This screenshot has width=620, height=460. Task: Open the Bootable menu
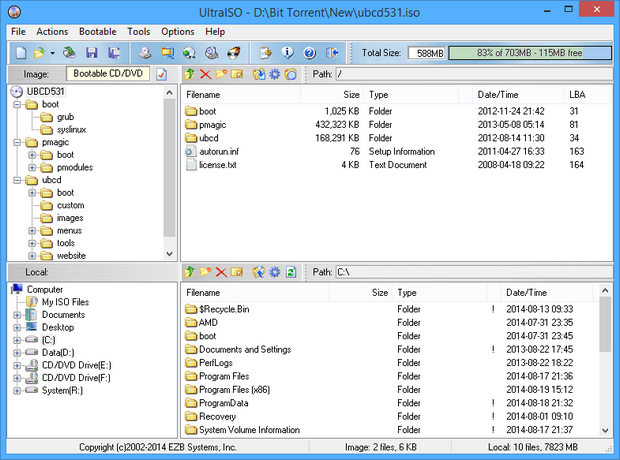[x=97, y=32]
